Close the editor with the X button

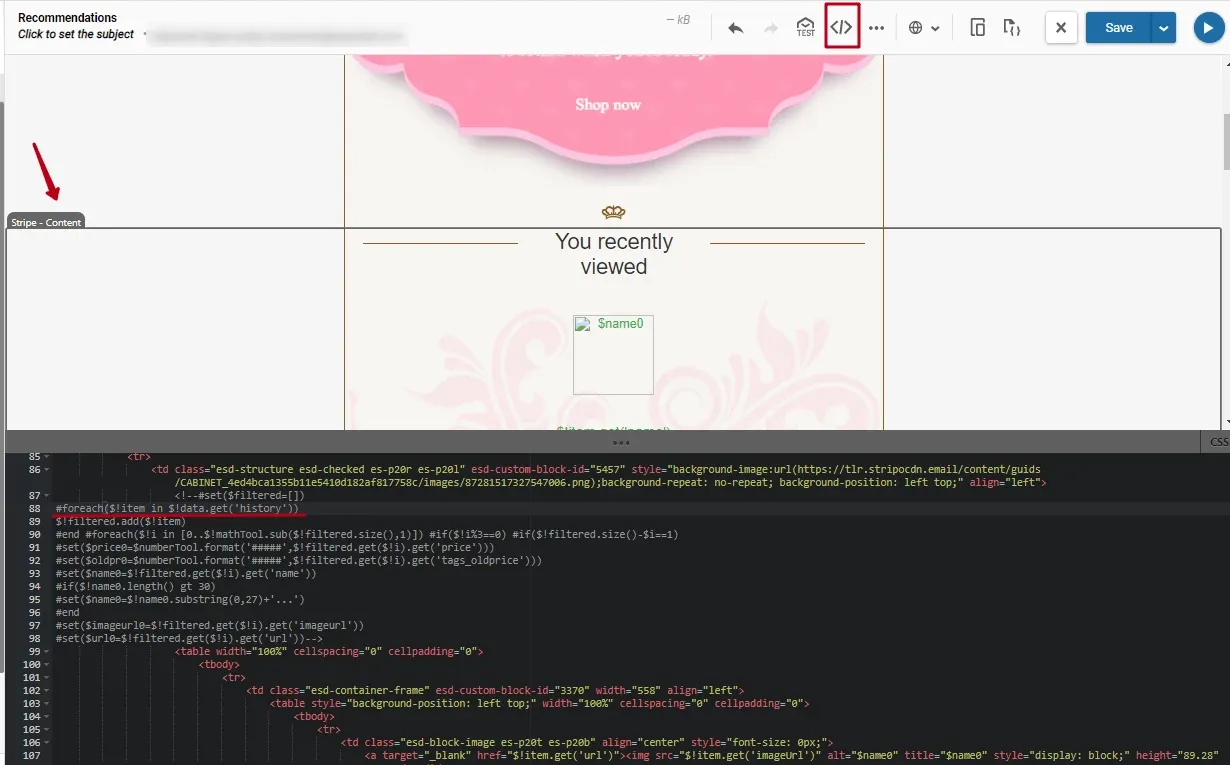1061,28
